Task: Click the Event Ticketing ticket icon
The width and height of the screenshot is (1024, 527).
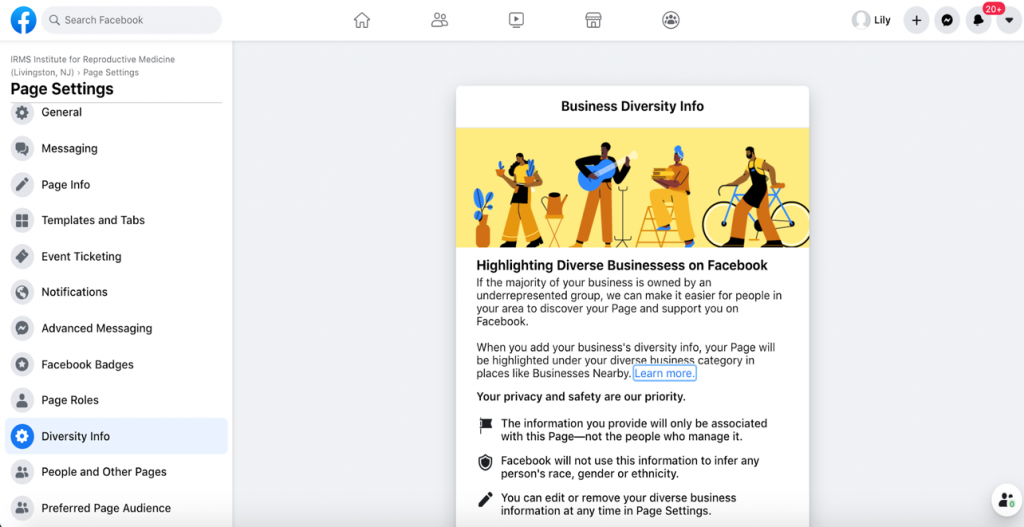Action: pyautogui.click(x=22, y=257)
